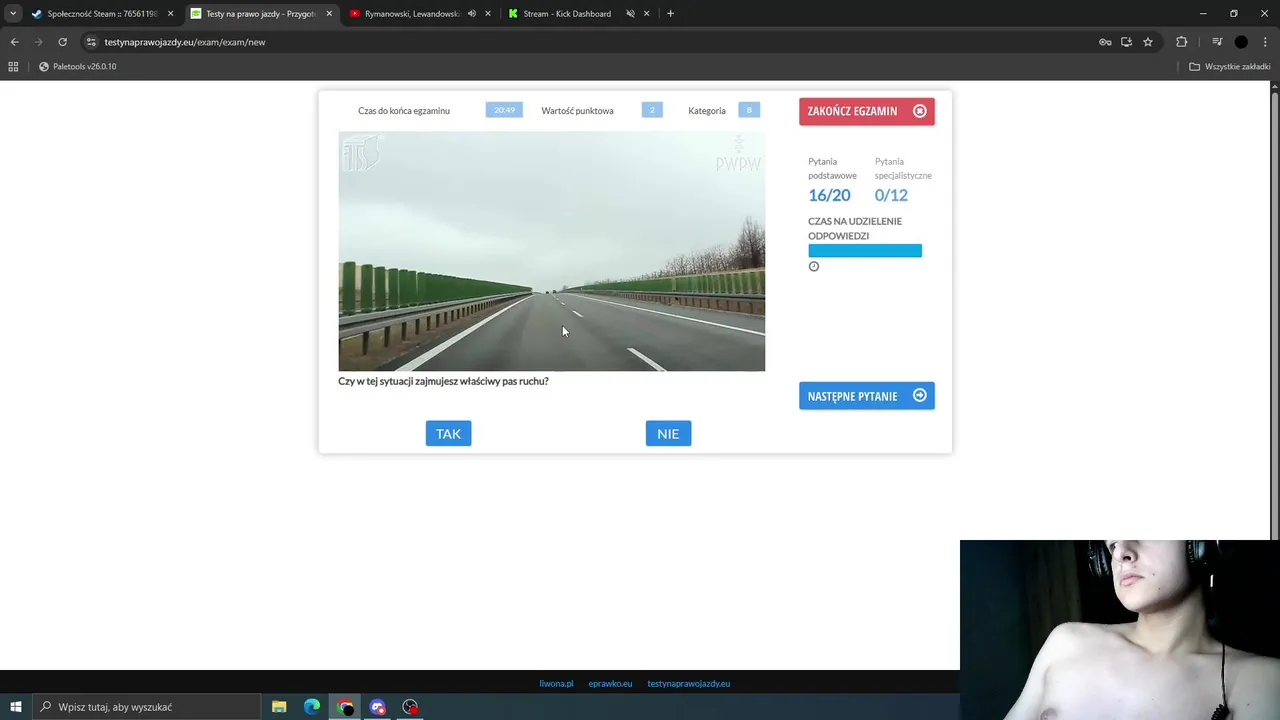The height and width of the screenshot is (720, 1280).
Task: Click the Wartość punktowa value badge
Action: (x=652, y=110)
